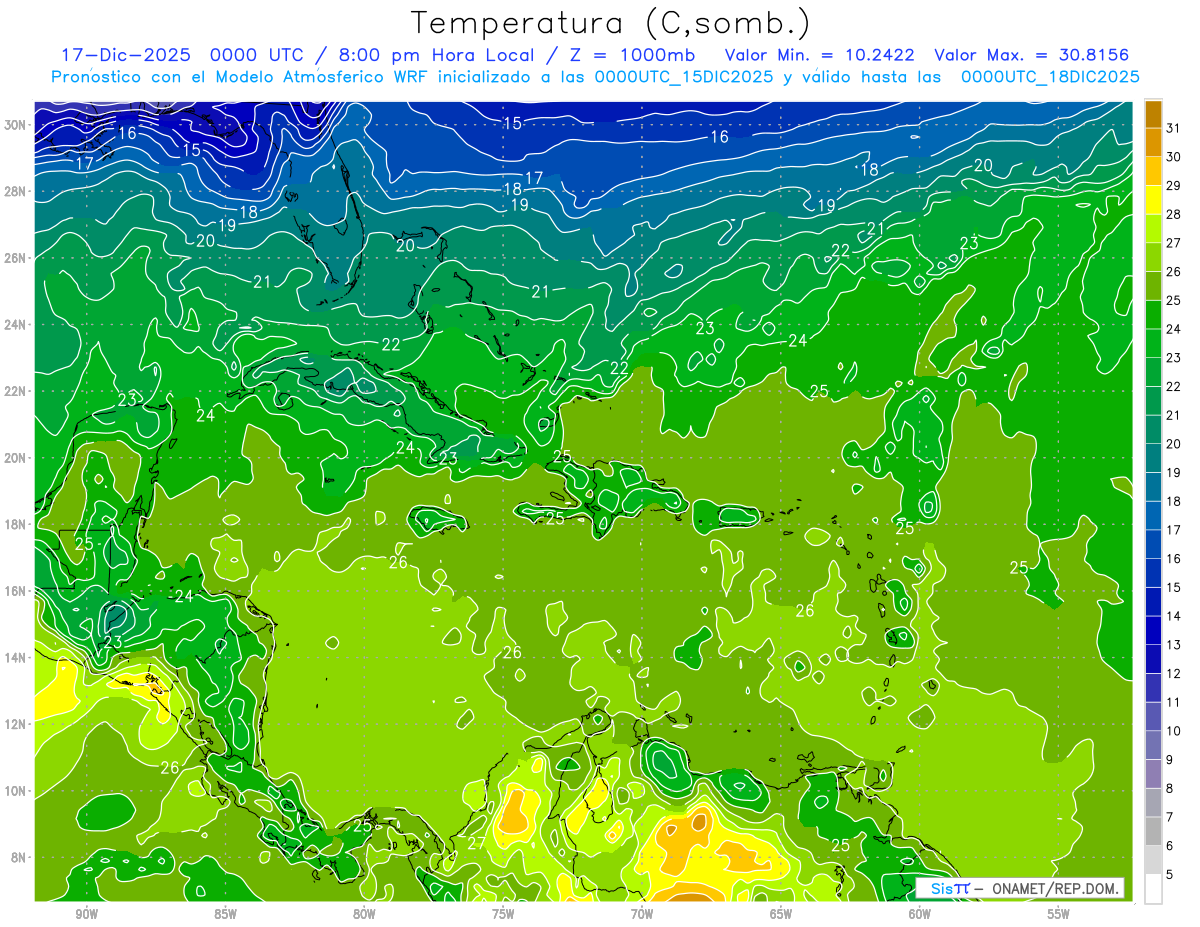Click colorbar legend label '9'
Viewport: 1200px width, 927px height.
pyautogui.click(x=1170, y=760)
